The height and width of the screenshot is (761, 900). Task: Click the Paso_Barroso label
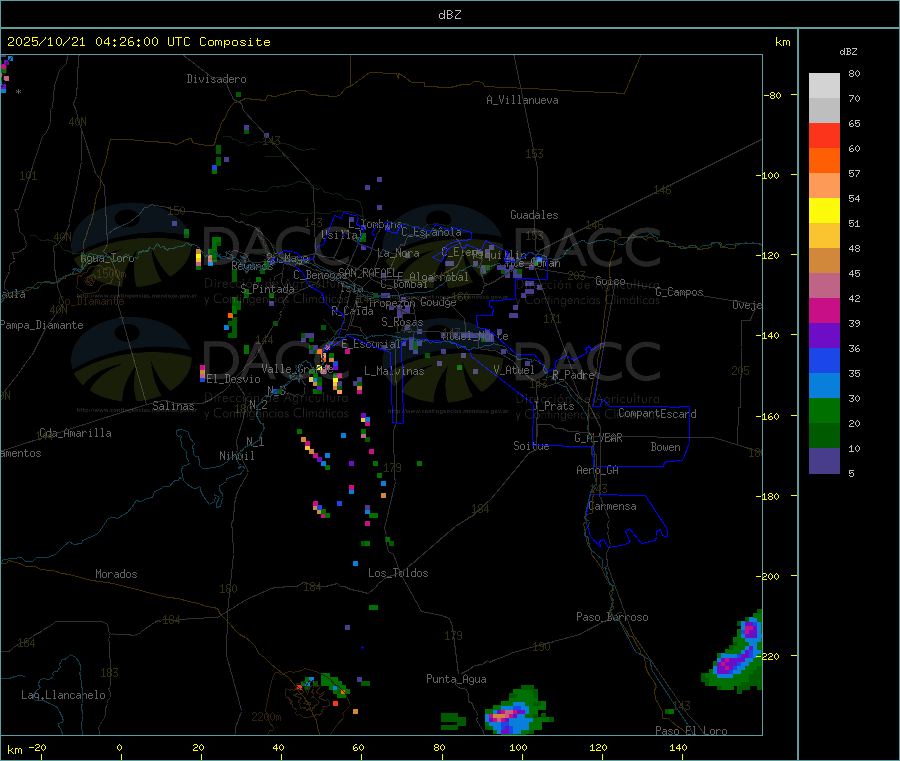tap(612, 617)
